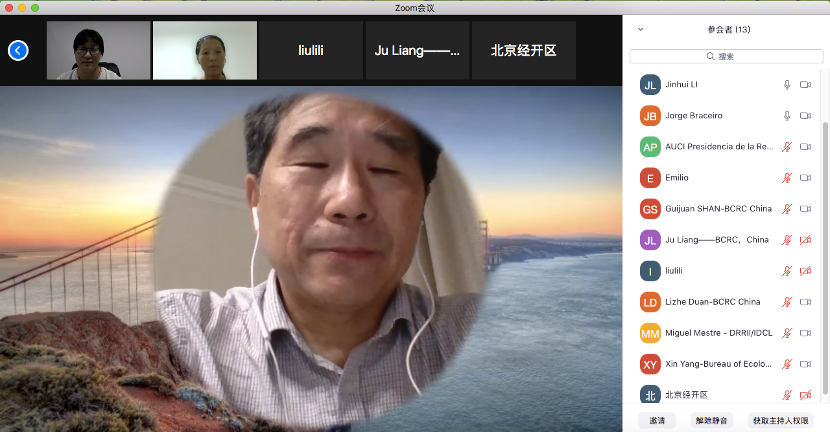This screenshot has height=432, width=830.
Task: Toggle 北京经开区 muted microphone icon
Action: pyautogui.click(x=787, y=395)
